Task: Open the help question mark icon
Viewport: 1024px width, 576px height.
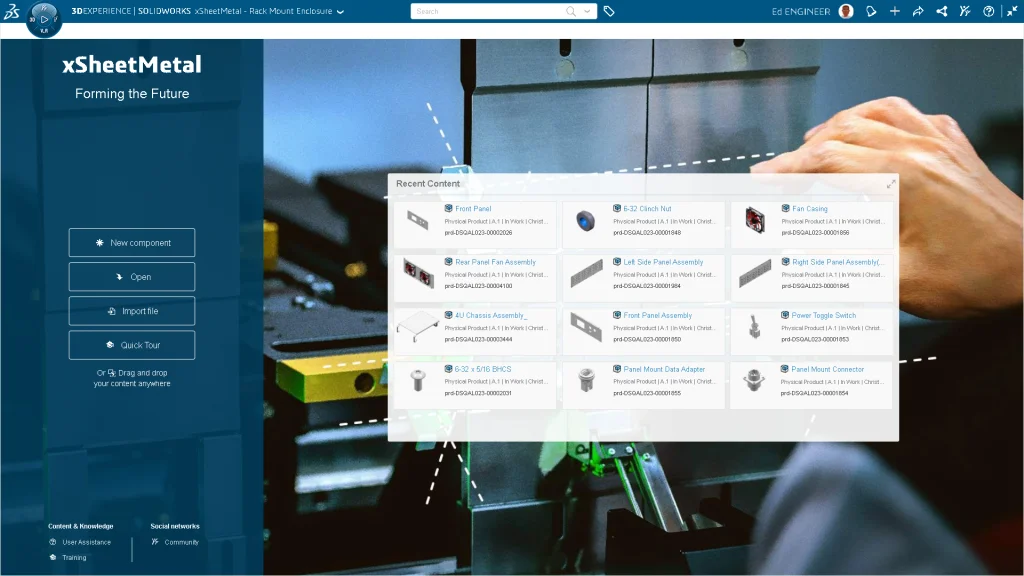Action: (x=989, y=11)
